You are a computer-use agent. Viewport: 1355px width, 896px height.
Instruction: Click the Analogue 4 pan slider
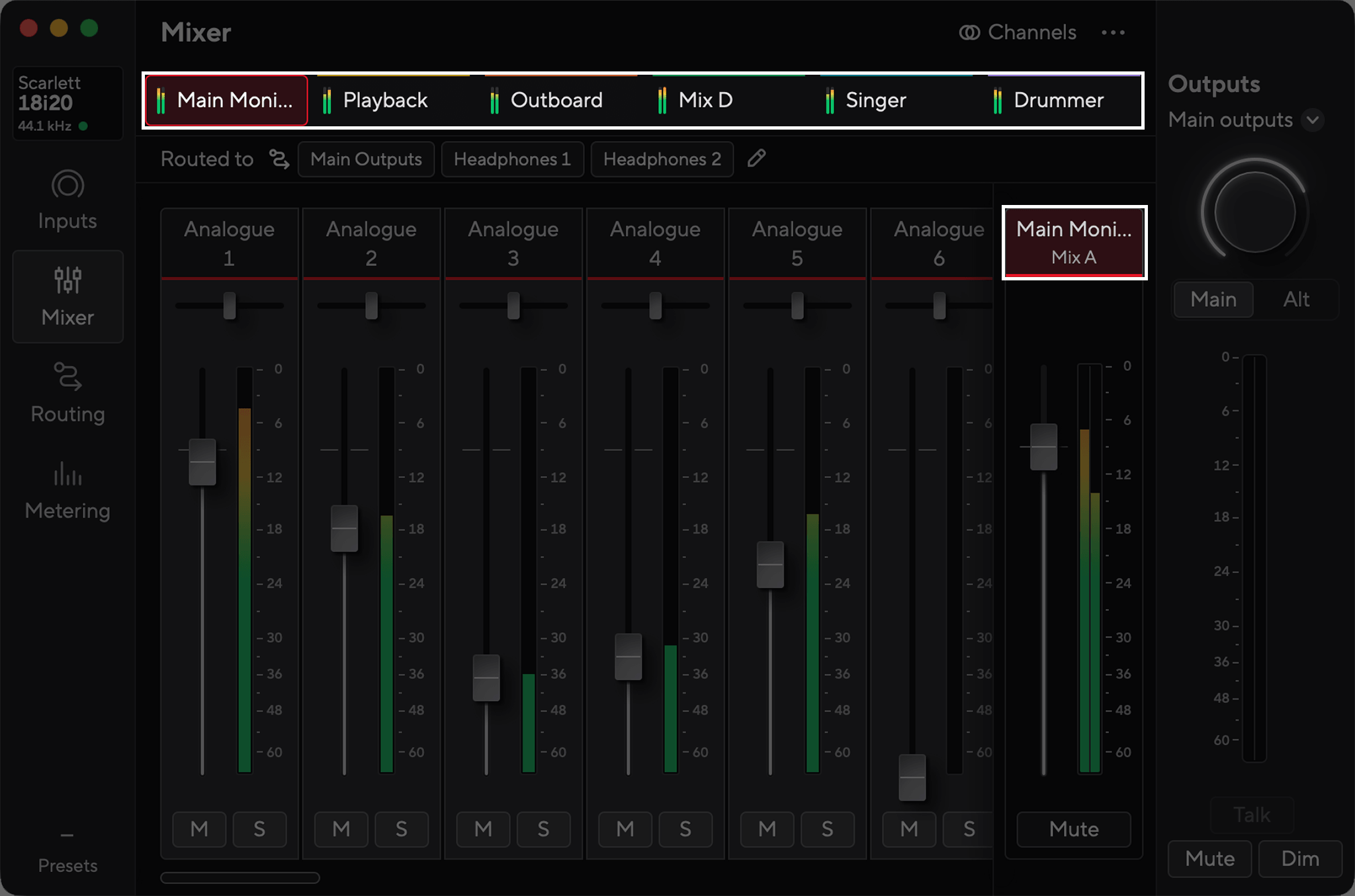coord(656,305)
